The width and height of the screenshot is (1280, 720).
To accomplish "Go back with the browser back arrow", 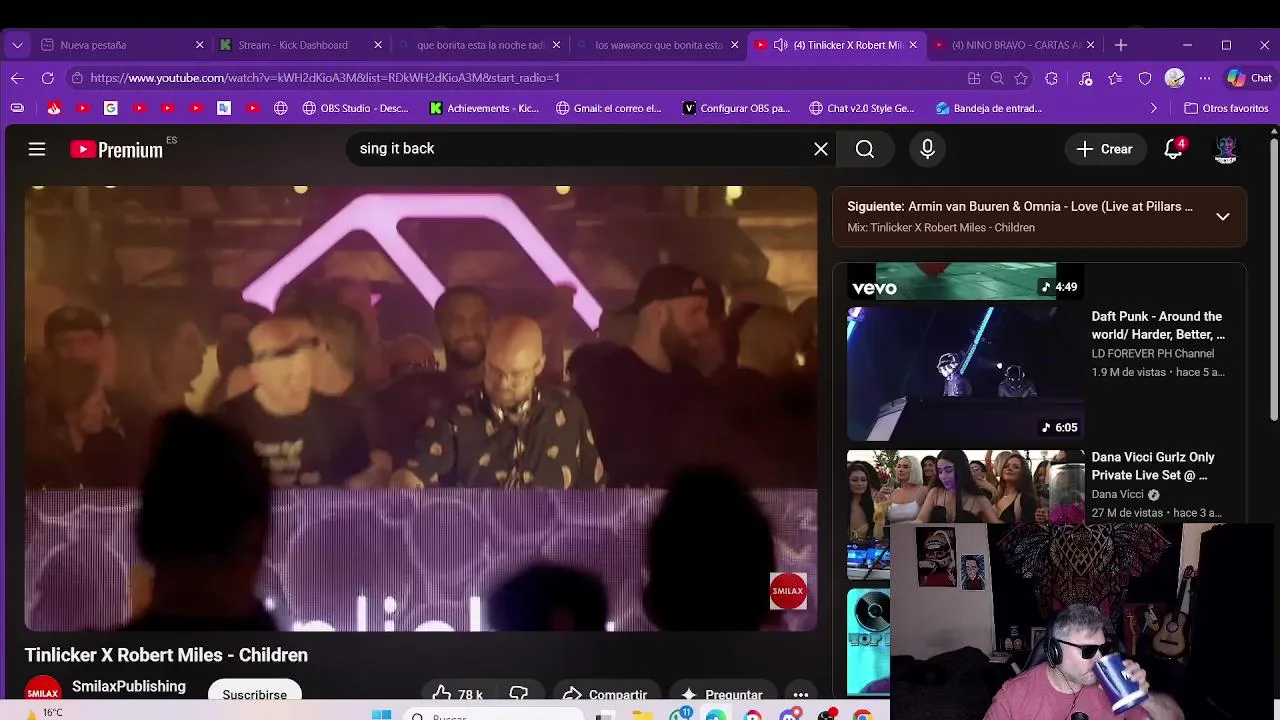I will 17,78.
